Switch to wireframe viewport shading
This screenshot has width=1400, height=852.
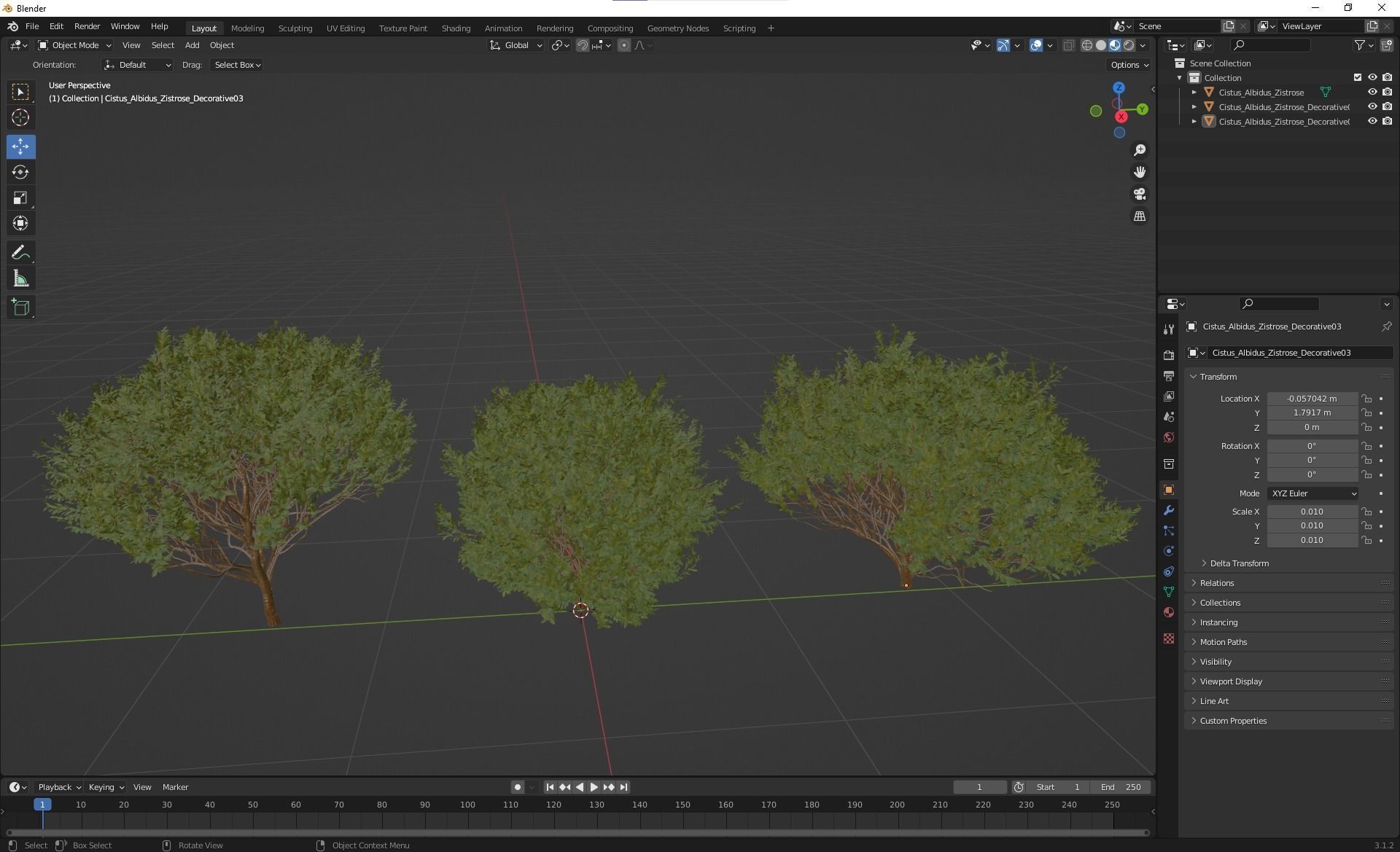1086,45
